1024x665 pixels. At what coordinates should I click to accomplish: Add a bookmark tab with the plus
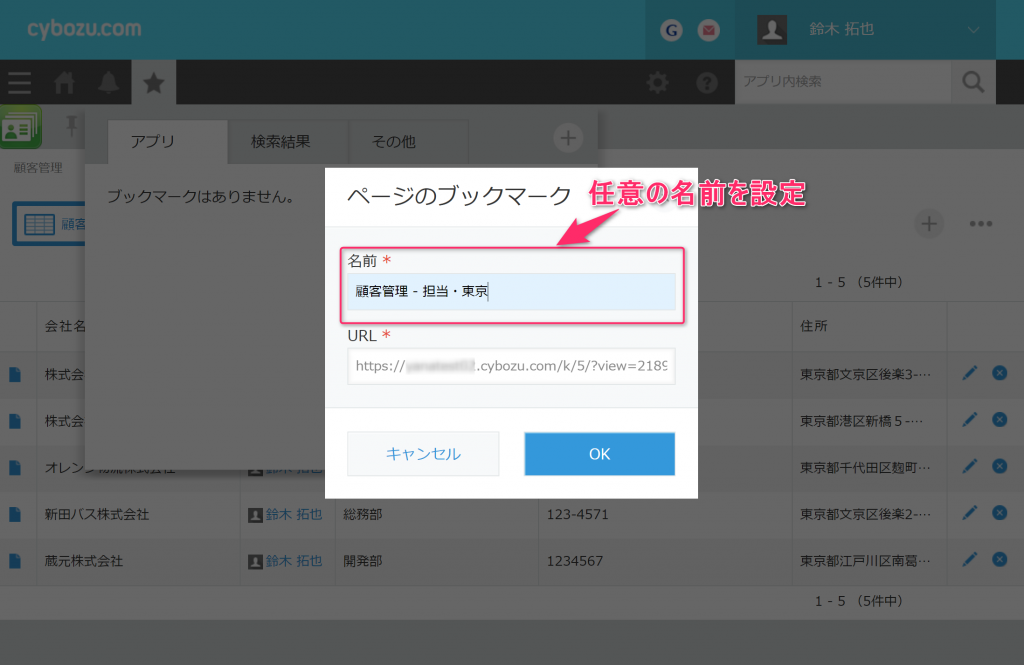pyautogui.click(x=568, y=138)
